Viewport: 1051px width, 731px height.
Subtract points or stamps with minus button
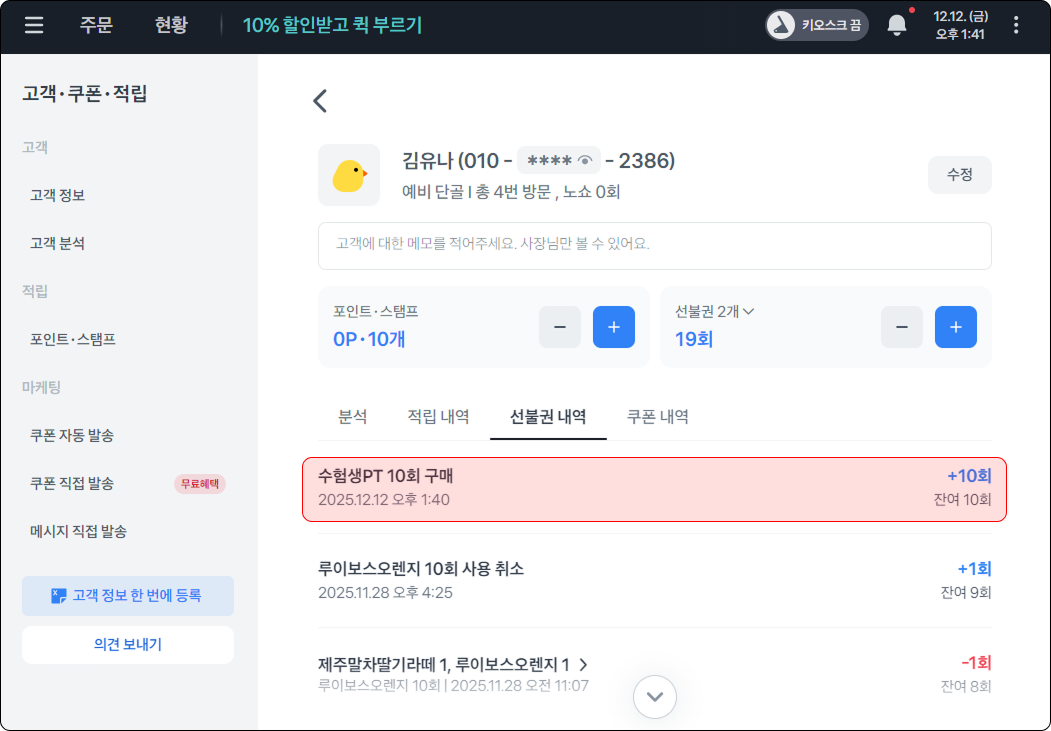560,327
